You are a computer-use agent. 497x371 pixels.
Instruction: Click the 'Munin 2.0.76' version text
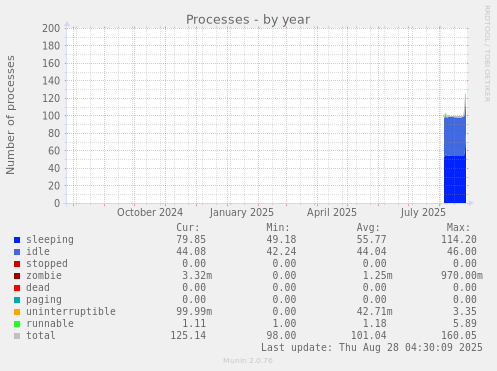[248, 361]
